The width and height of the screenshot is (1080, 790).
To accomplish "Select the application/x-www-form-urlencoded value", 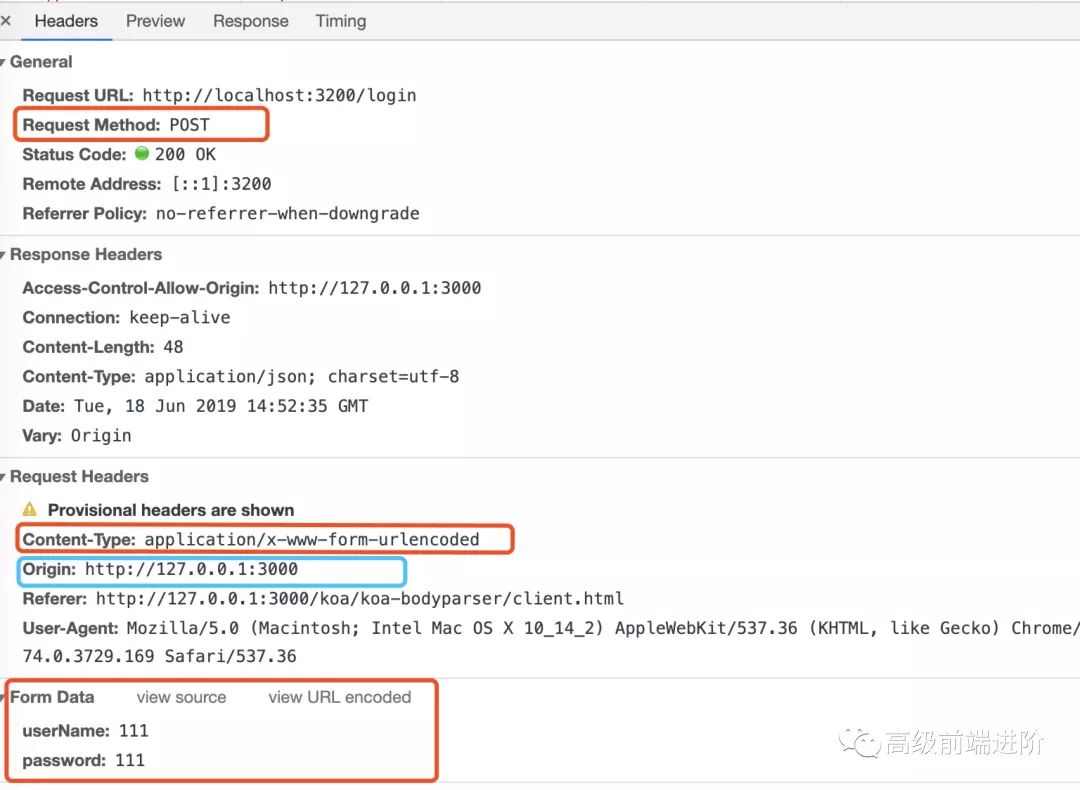I will coord(312,539).
